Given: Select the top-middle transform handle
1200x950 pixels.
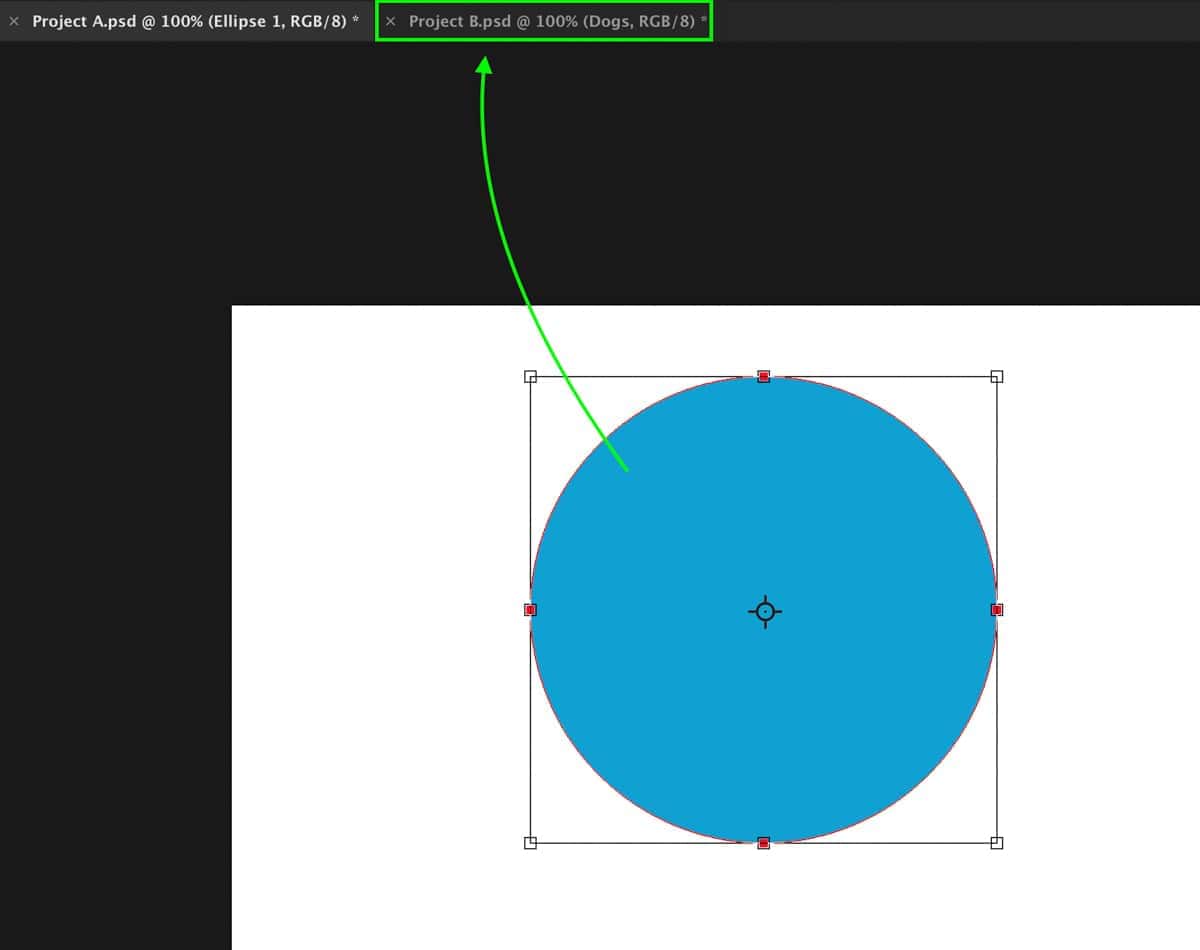Looking at the screenshot, I should pyautogui.click(x=763, y=377).
